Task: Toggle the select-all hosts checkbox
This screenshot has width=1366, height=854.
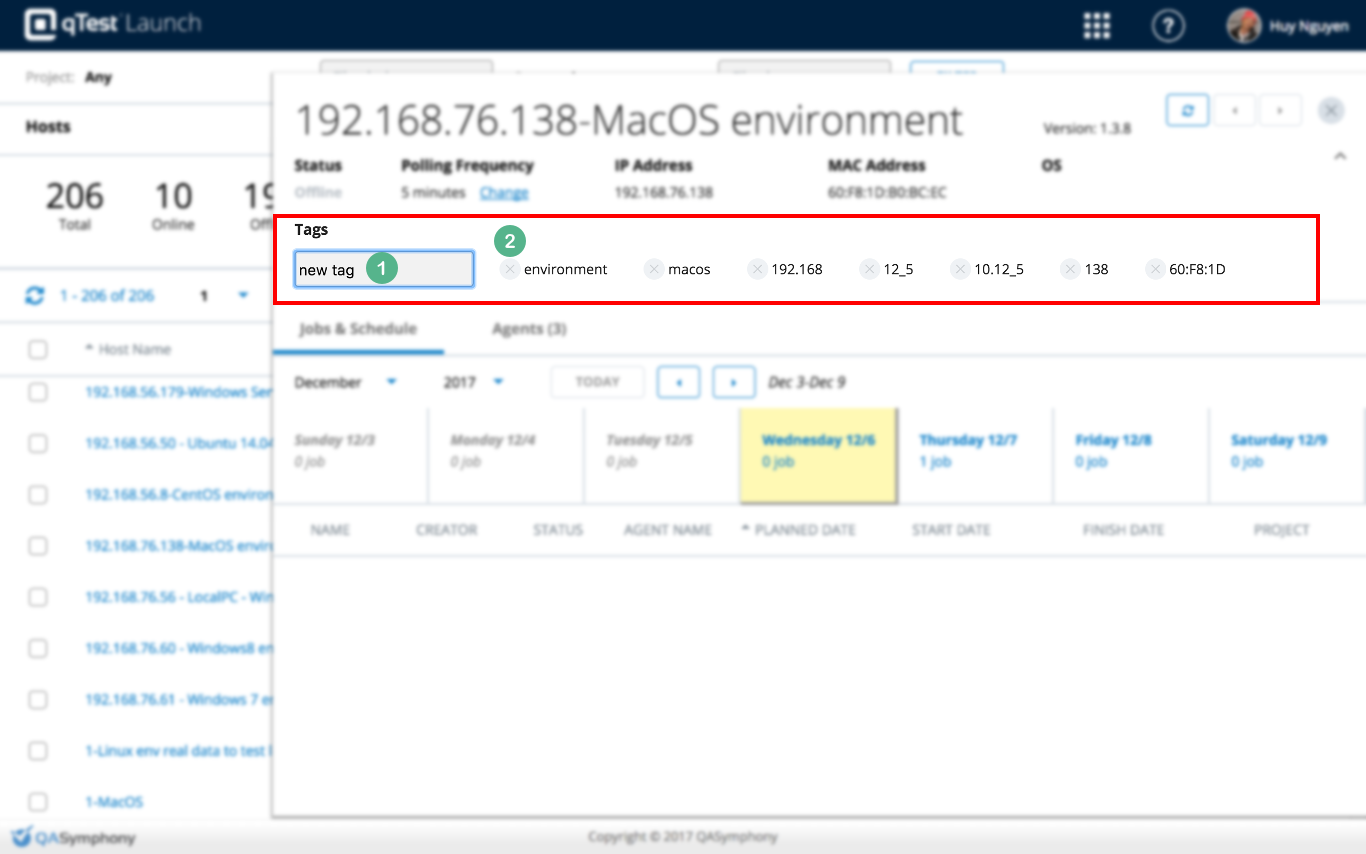Action: click(x=38, y=349)
